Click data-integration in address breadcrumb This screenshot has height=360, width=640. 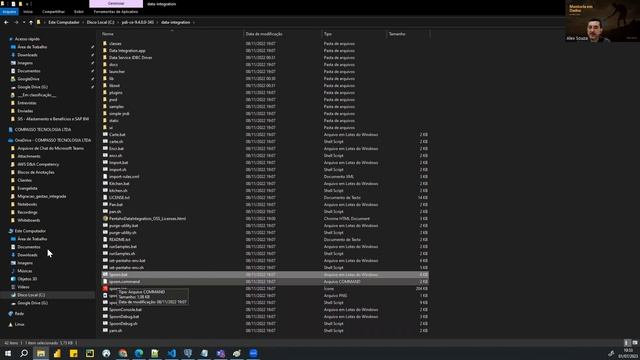pos(176,22)
